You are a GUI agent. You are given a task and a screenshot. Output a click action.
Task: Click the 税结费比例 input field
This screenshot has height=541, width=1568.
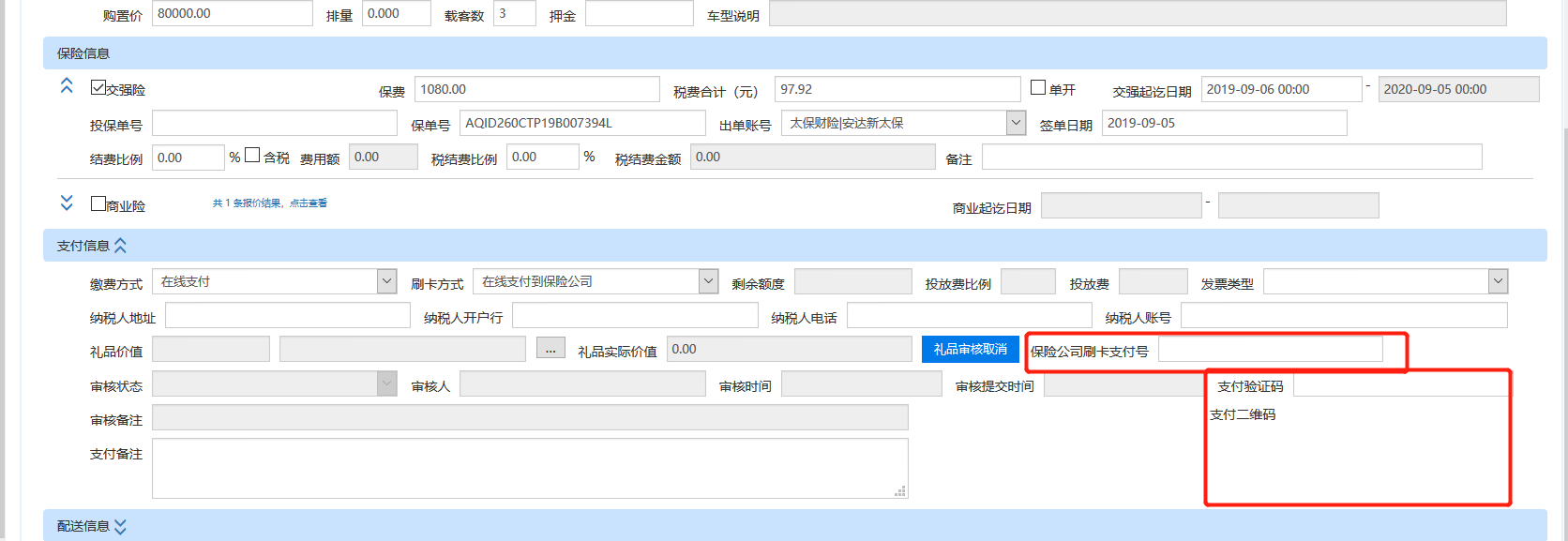(x=543, y=157)
